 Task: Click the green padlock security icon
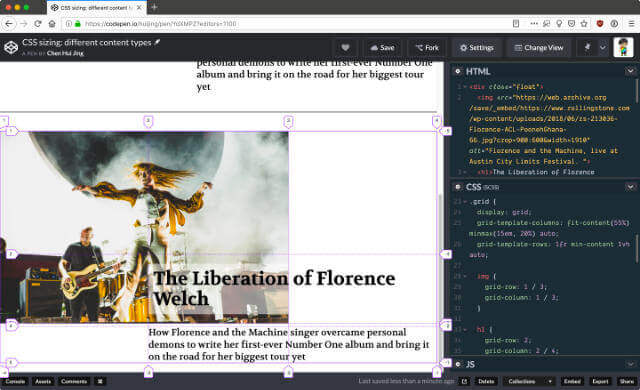pyautogui.click(x=78, y=24)
